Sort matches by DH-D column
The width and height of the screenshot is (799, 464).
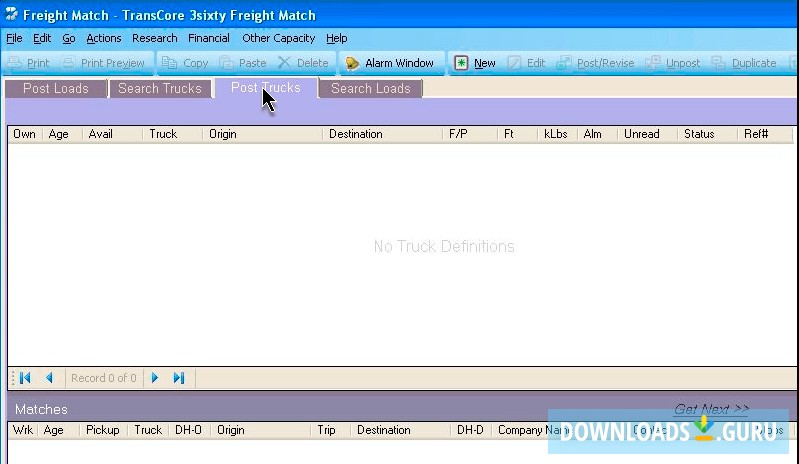(471, 430)
